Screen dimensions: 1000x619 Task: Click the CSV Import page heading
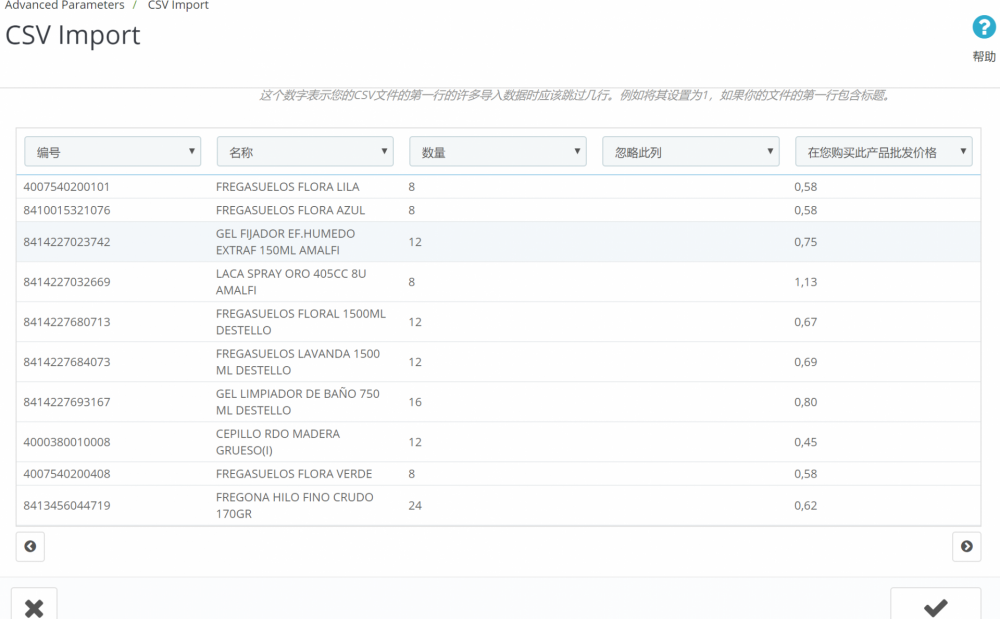click(x=73, y=36)
